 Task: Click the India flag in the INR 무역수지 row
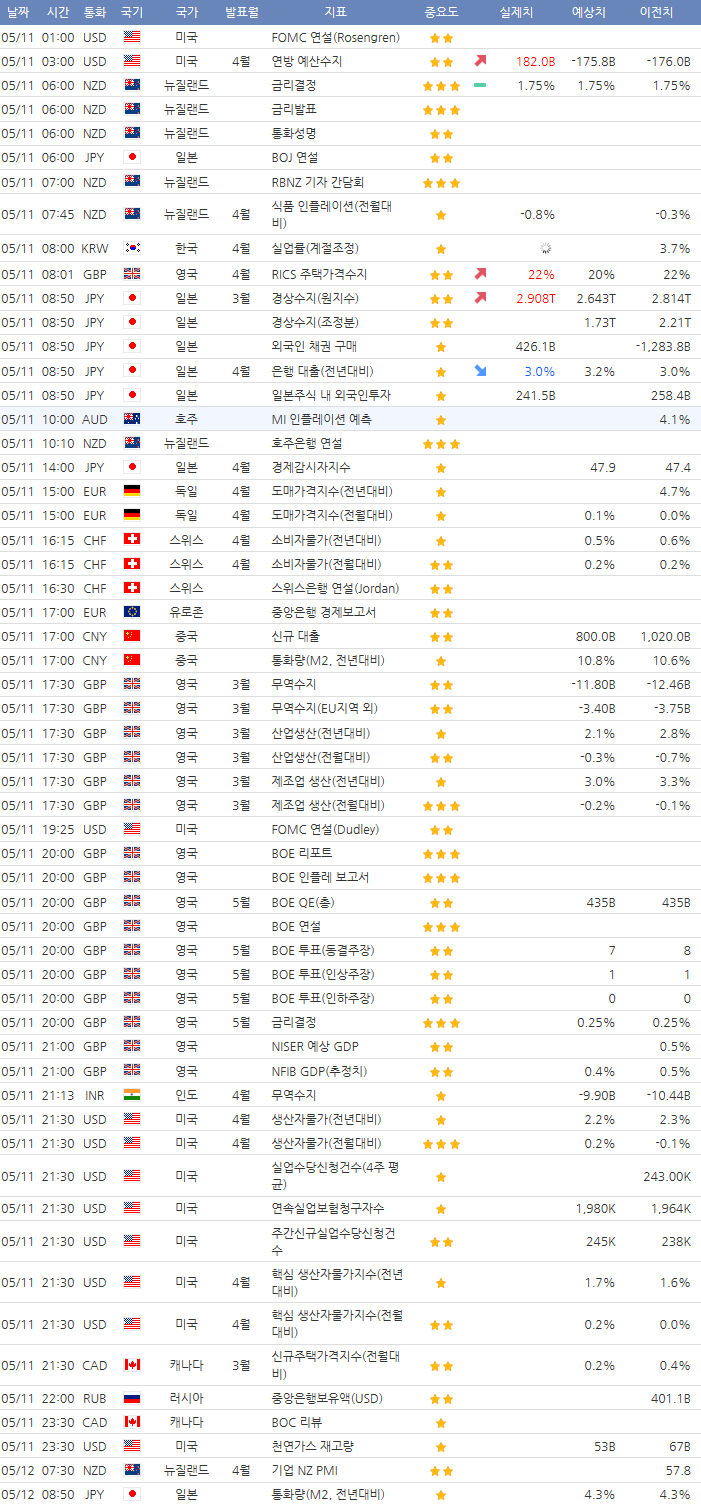pos(132,1095)
